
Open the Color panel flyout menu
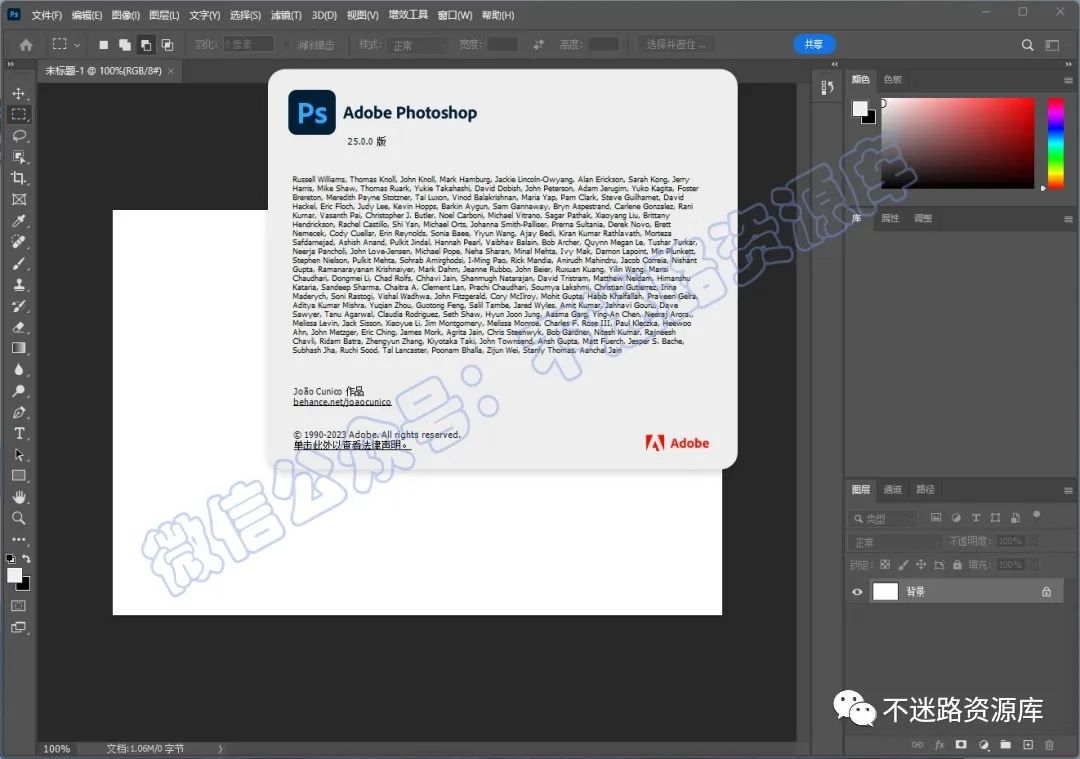click(1068, 81)
